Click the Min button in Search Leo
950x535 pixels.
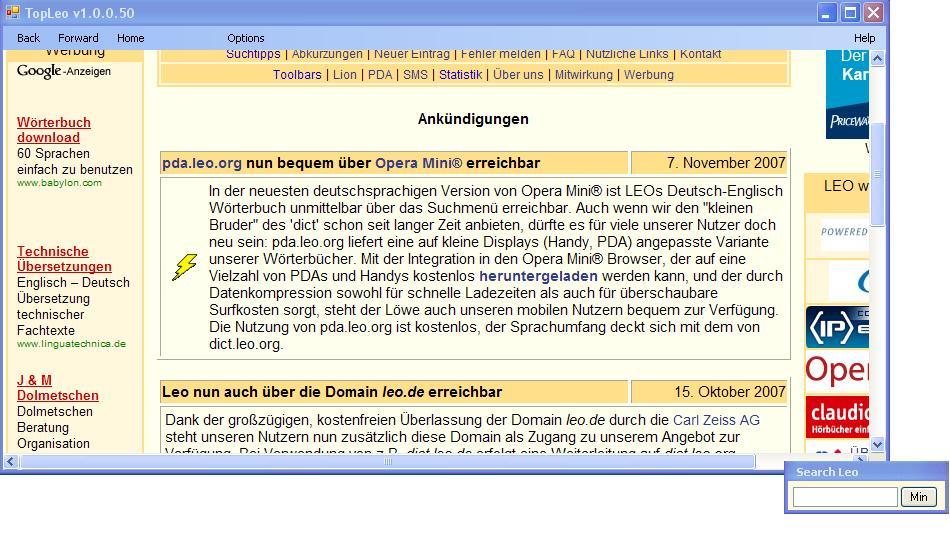(918, 497)
